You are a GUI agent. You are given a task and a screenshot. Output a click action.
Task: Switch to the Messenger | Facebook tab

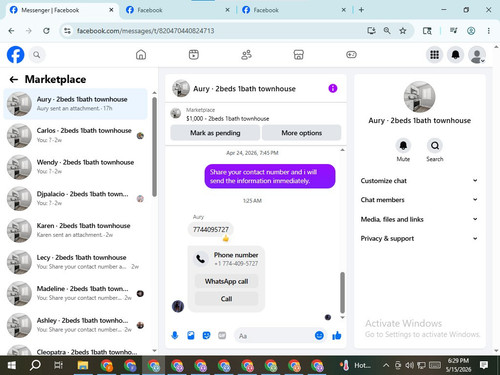coord(62,10)
